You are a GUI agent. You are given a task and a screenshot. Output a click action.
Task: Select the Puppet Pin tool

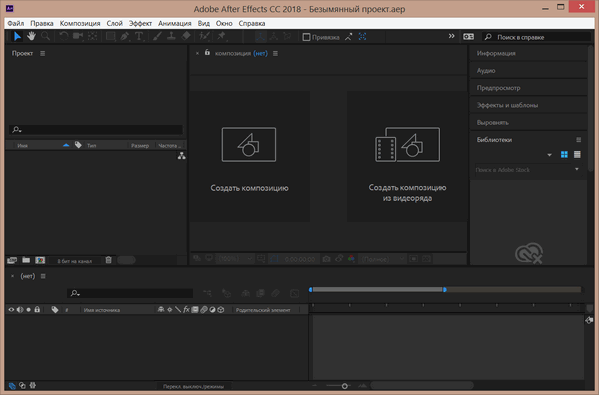pos(222,36)
